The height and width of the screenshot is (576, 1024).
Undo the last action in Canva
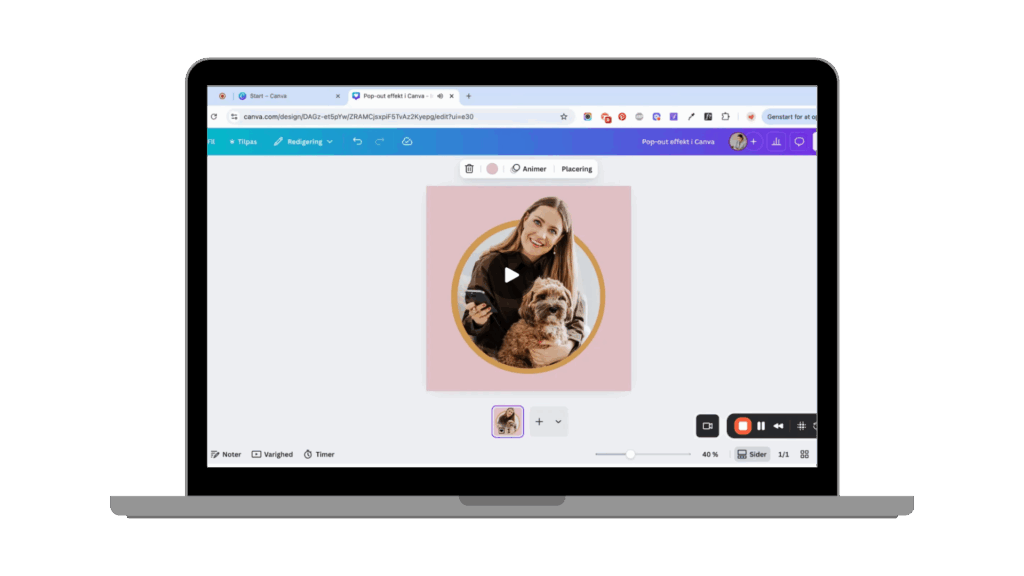click(x=357, y=142)
